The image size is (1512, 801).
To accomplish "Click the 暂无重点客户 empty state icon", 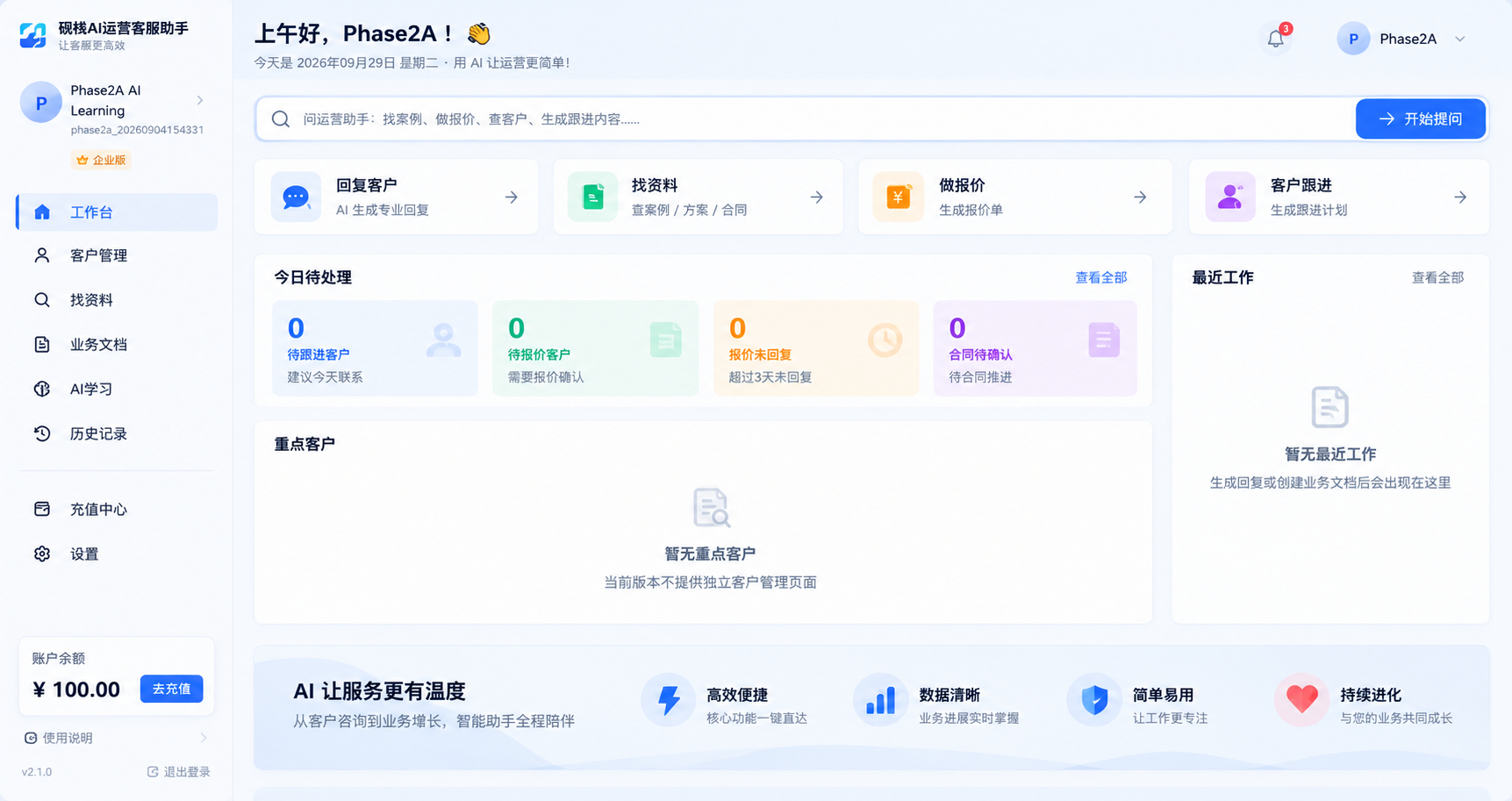I will coord(711,508).
